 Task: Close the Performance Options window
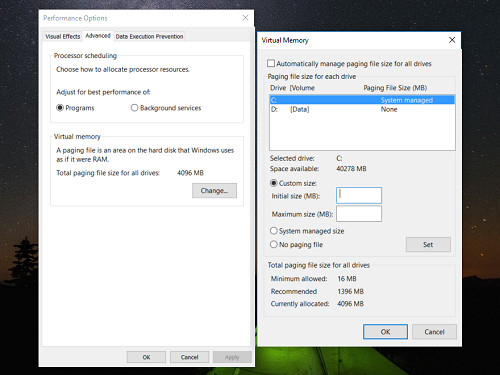tap(245, 18)
